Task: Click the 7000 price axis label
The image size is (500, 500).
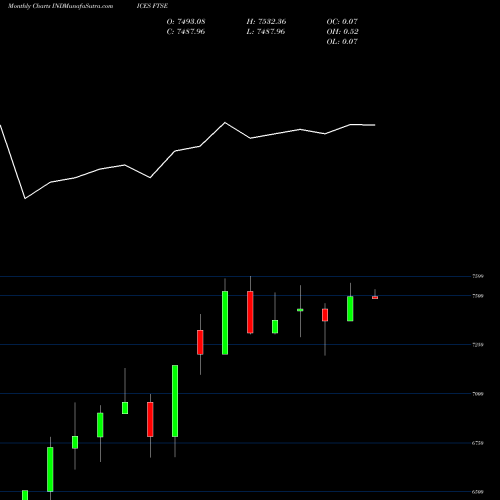Action: coord(478,394)
